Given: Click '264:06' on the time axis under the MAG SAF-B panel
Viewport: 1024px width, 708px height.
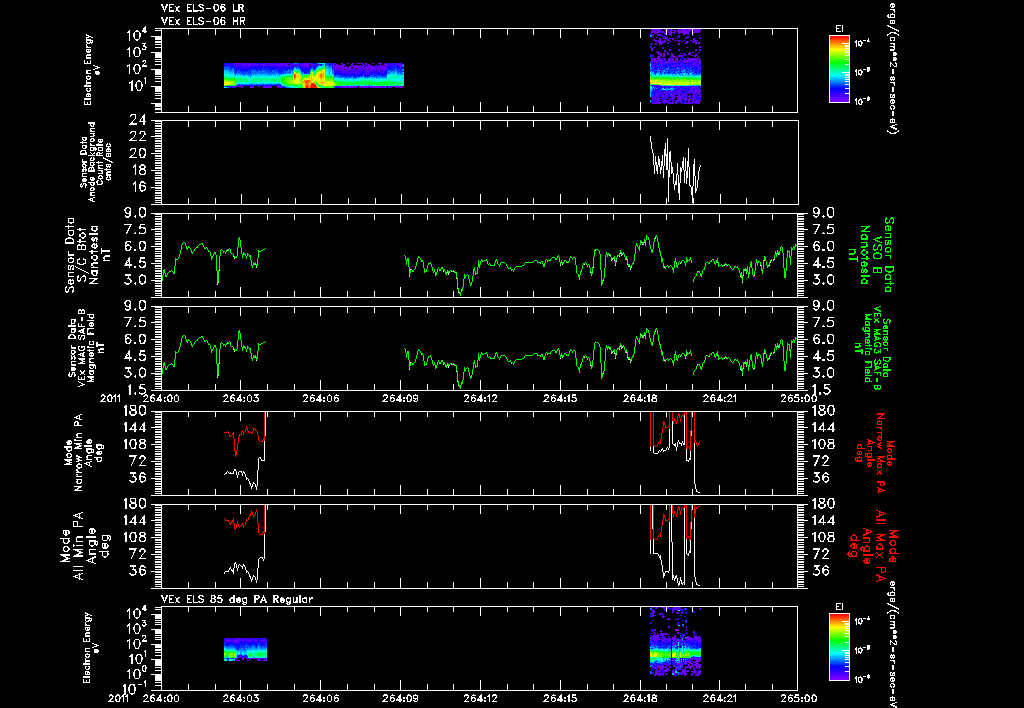Looking at the screenshot, I should 321,398.
